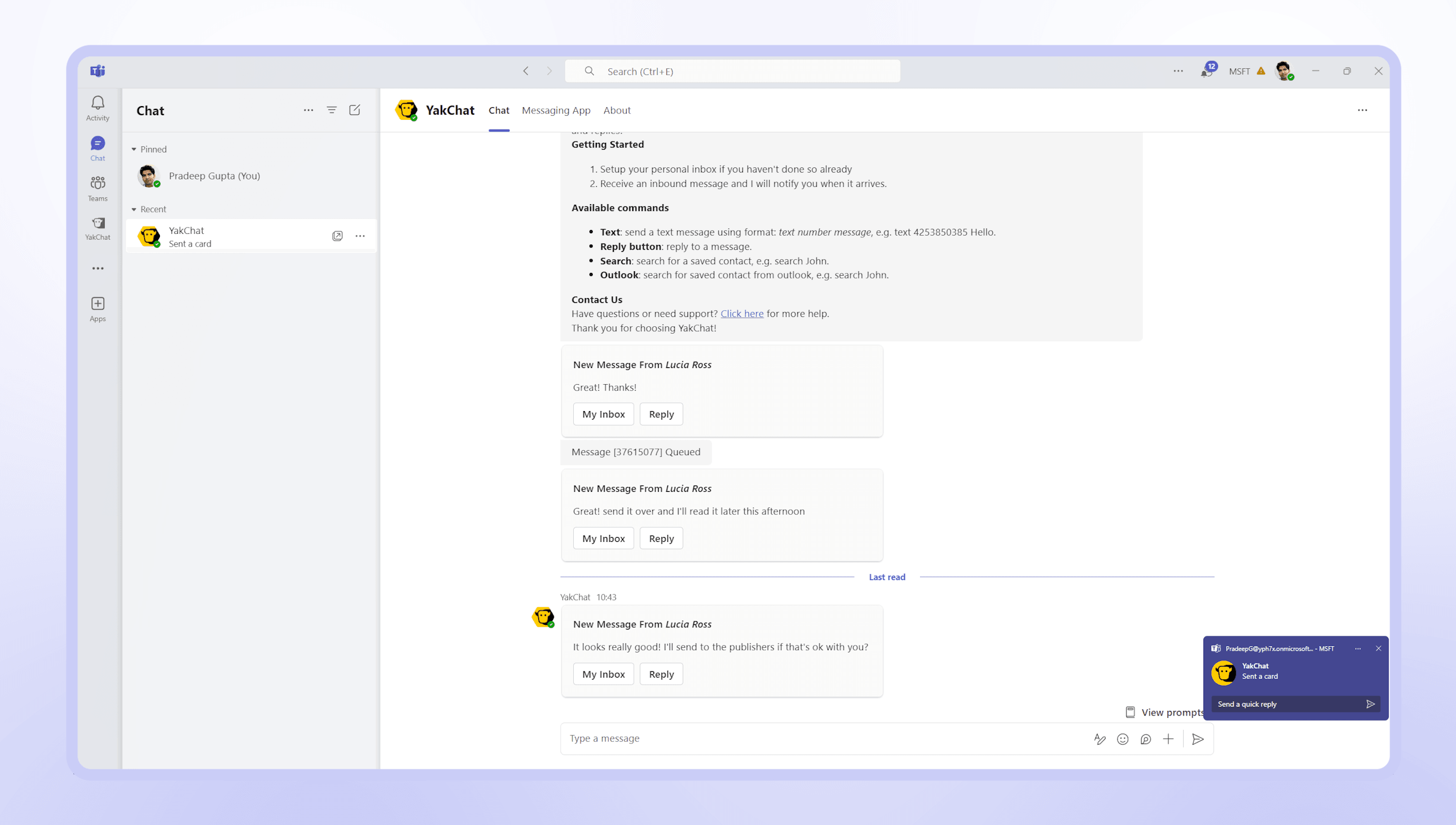The height and width of the screenshot is (825, 1456).
Task: Open YakChat header more options ellipsis
Action: tap(1362, 110)
